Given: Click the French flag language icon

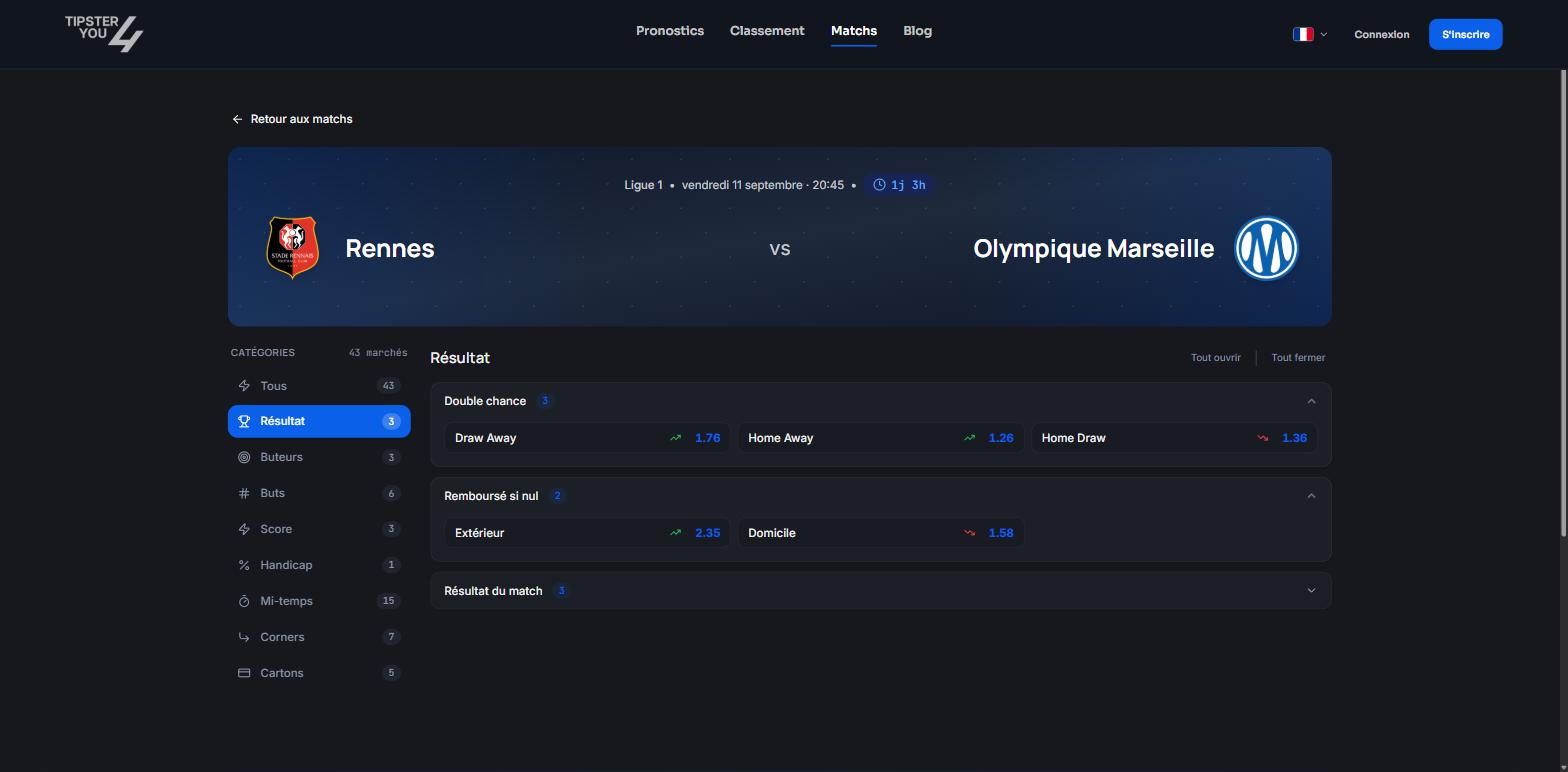Looking at the screenshot, I should click(x=1303, y=34).
